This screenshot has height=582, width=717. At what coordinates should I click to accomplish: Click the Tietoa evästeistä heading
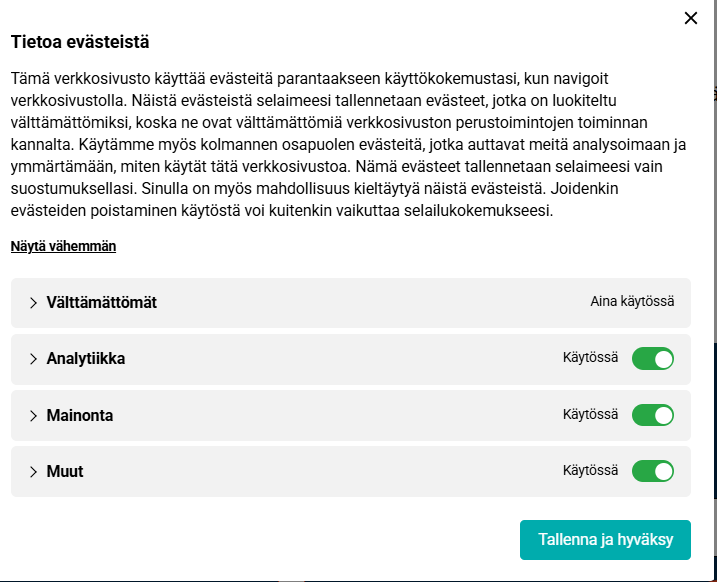tap(80, 42)
